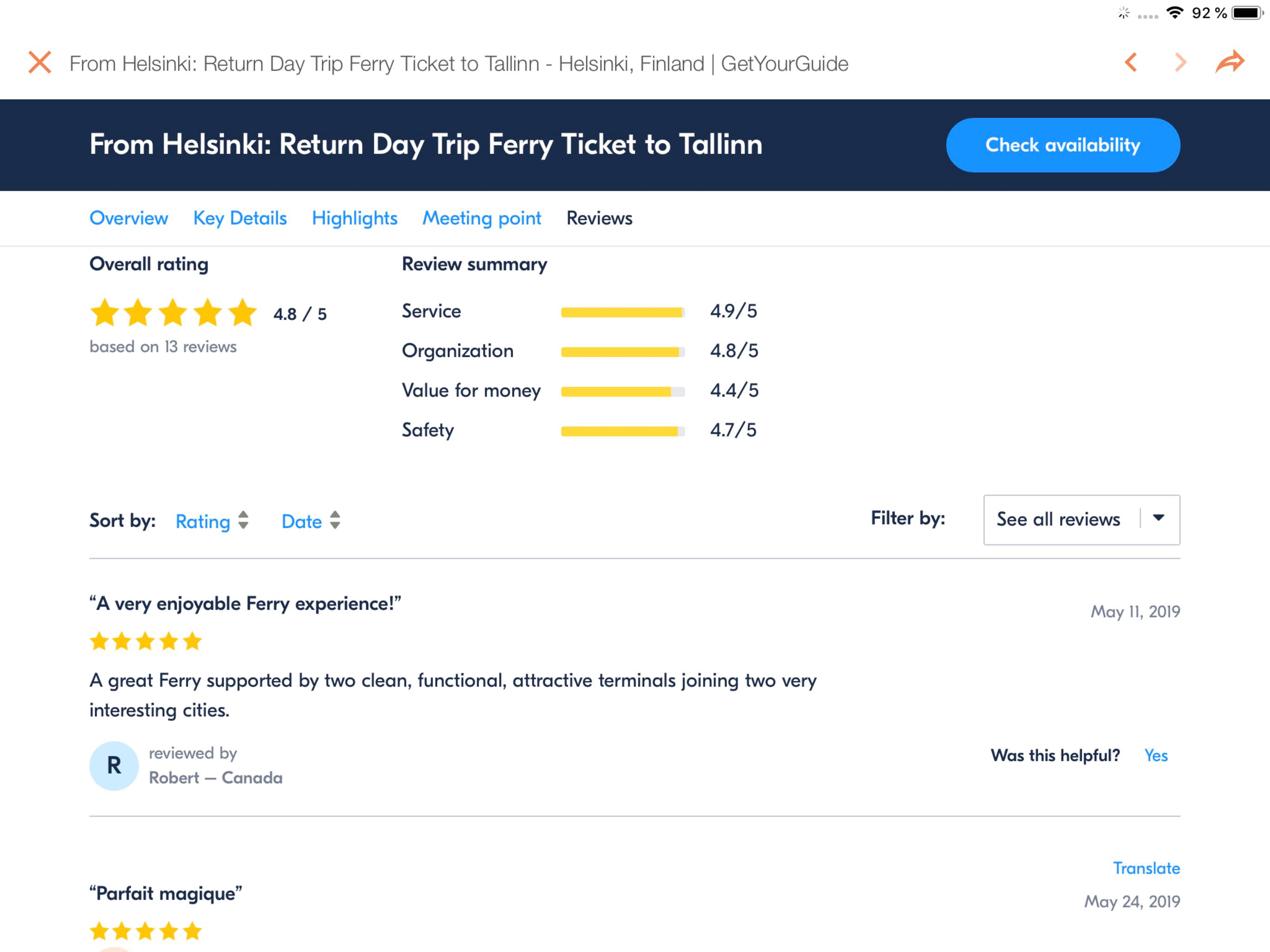The image size is (1270, 952).
Task: Click the five stars under first review
Action: [146, 641]
